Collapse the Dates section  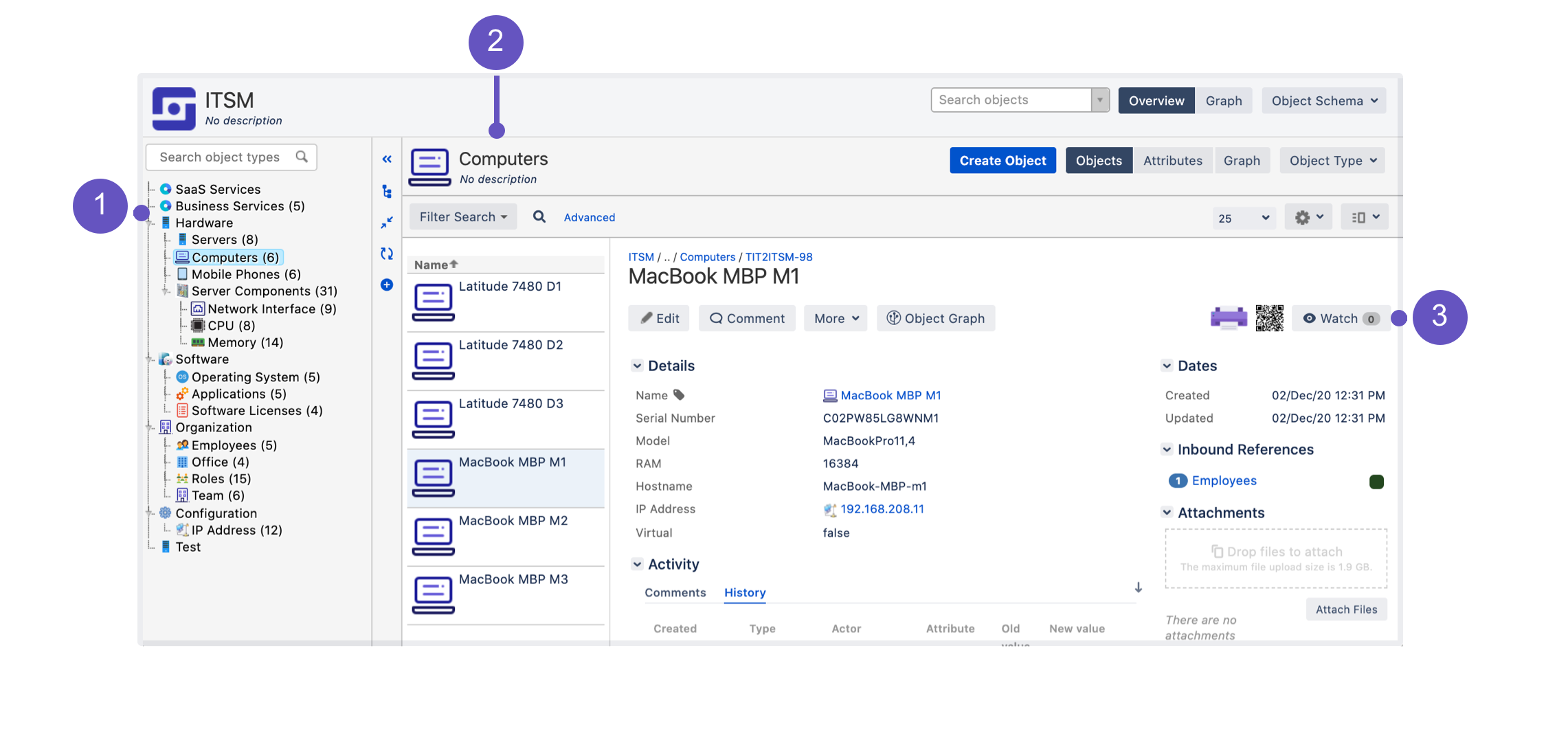1167,366
